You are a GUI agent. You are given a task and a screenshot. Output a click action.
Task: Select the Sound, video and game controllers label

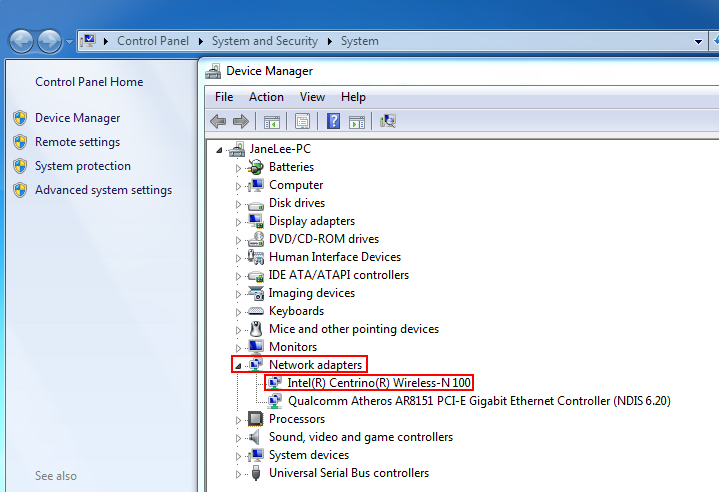click(x=361, y=437)
